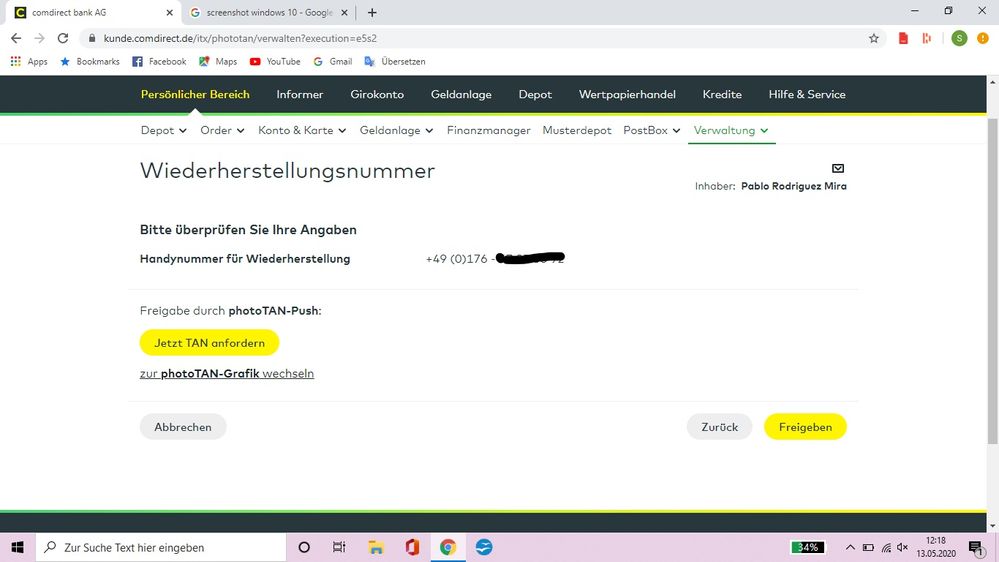The height and width of the screenshot is (562, 999).
Task: Expand the Order dropdown
Action: pyautogui.click(x=222, y=130)
